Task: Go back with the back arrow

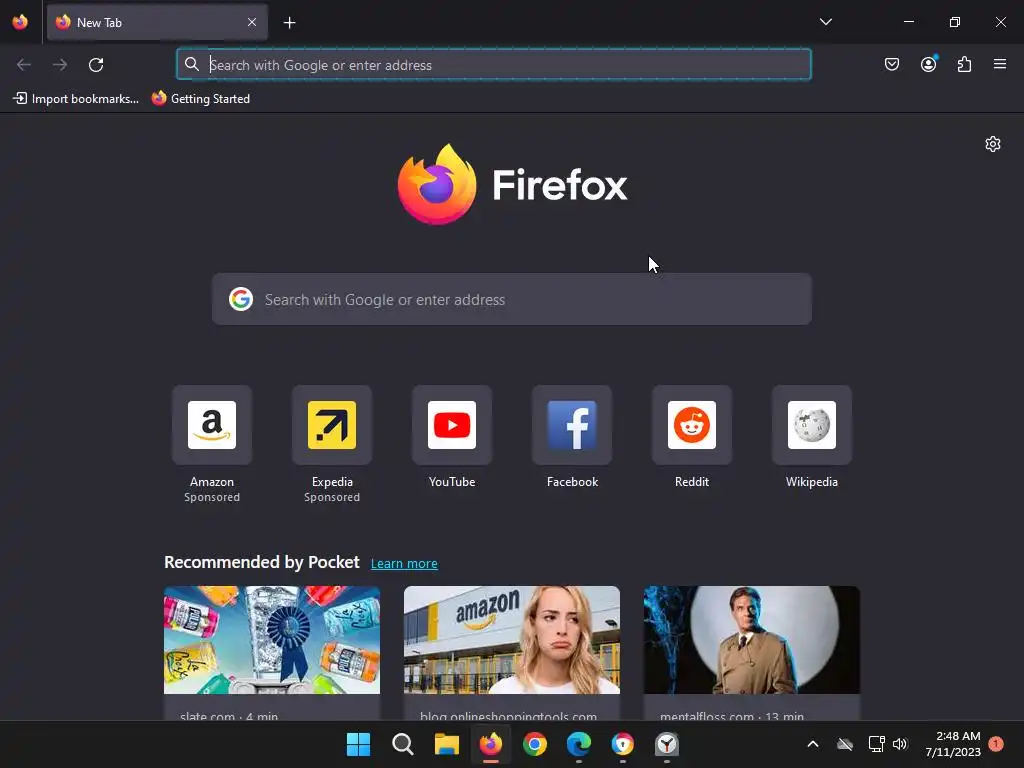Action: 24,65
